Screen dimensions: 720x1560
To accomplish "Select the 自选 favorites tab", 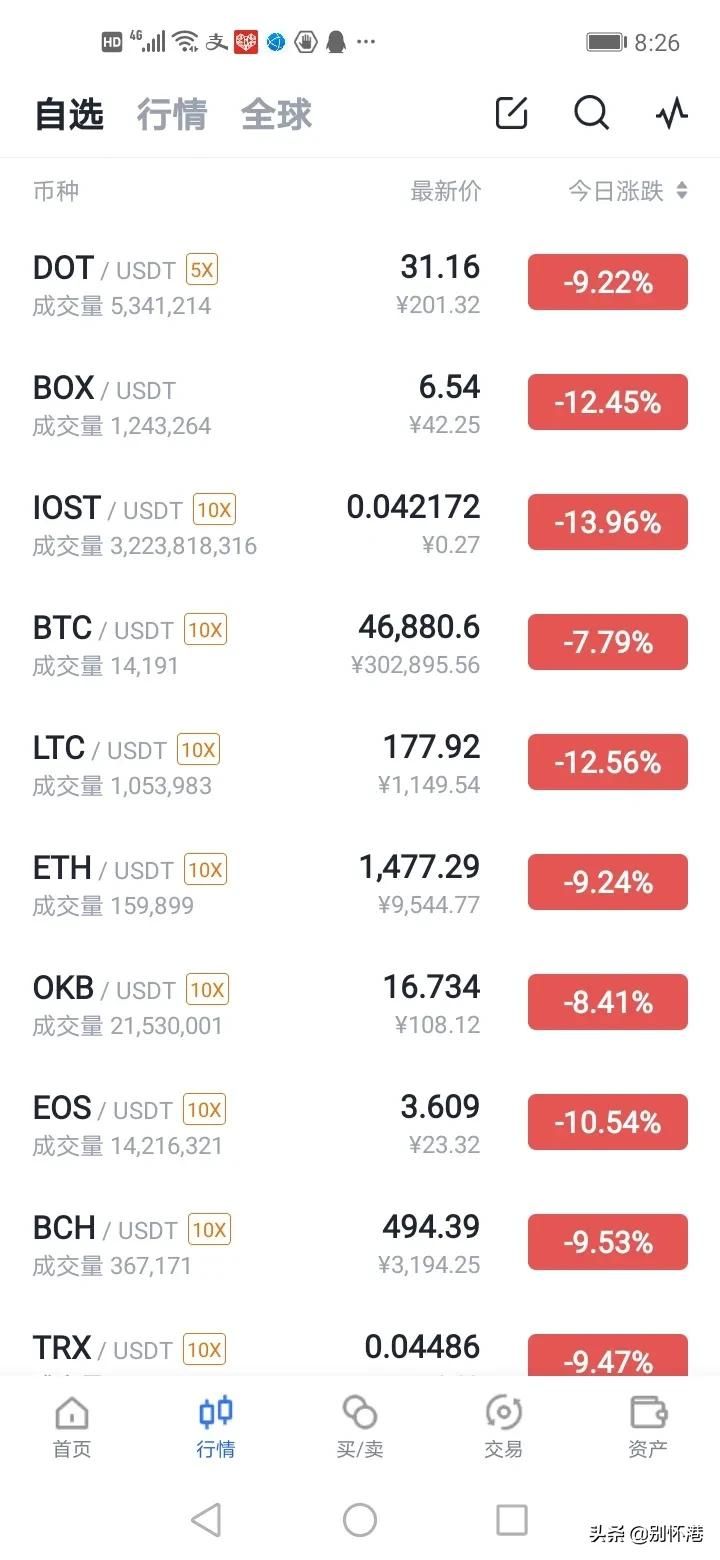I will (x=69, y=115).
